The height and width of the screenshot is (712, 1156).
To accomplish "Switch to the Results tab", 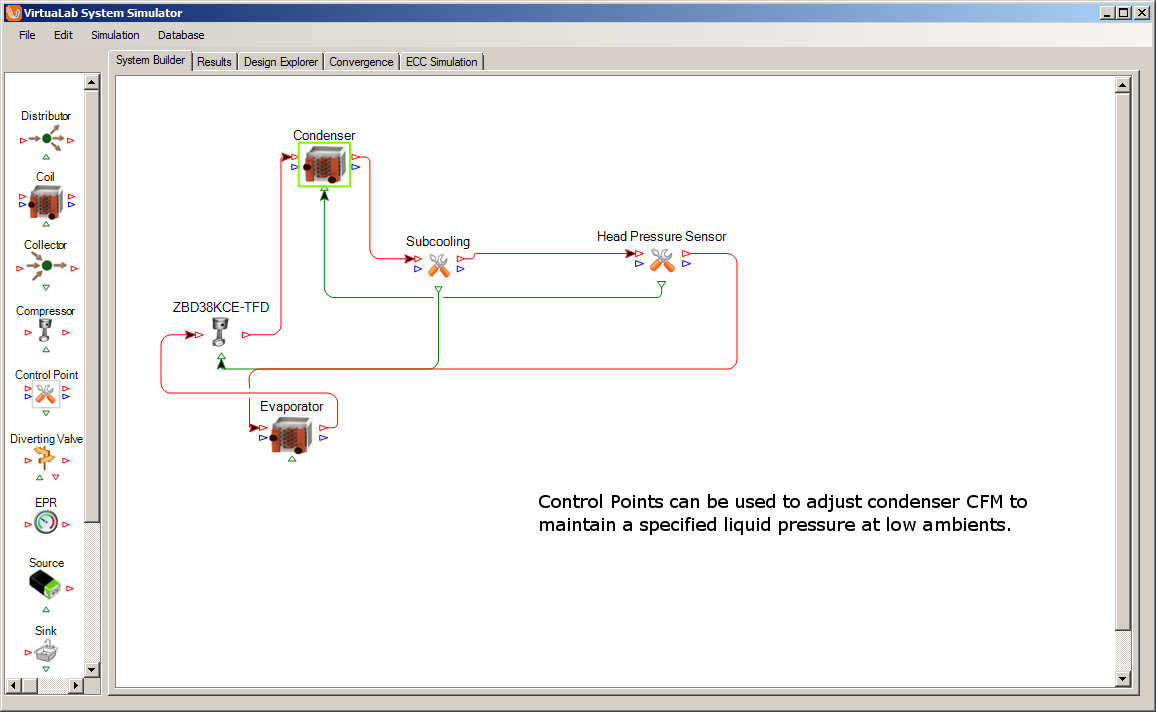I will pyautogui.click(x=214, y=62).
